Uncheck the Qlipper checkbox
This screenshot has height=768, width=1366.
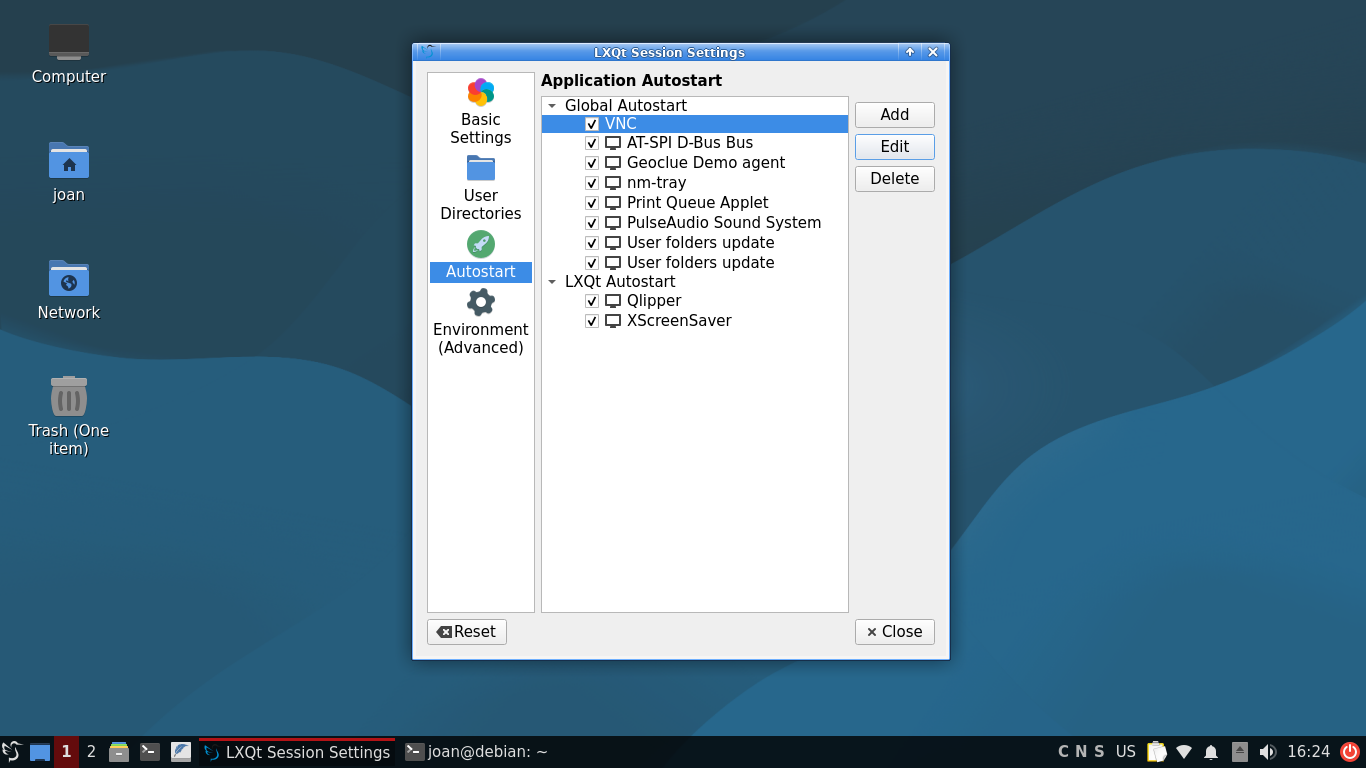click(592, 301)
